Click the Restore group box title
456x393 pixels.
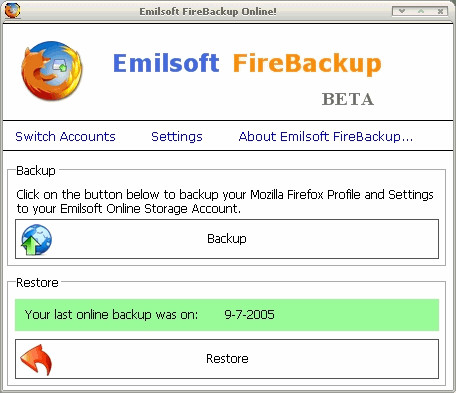[37, 283]
